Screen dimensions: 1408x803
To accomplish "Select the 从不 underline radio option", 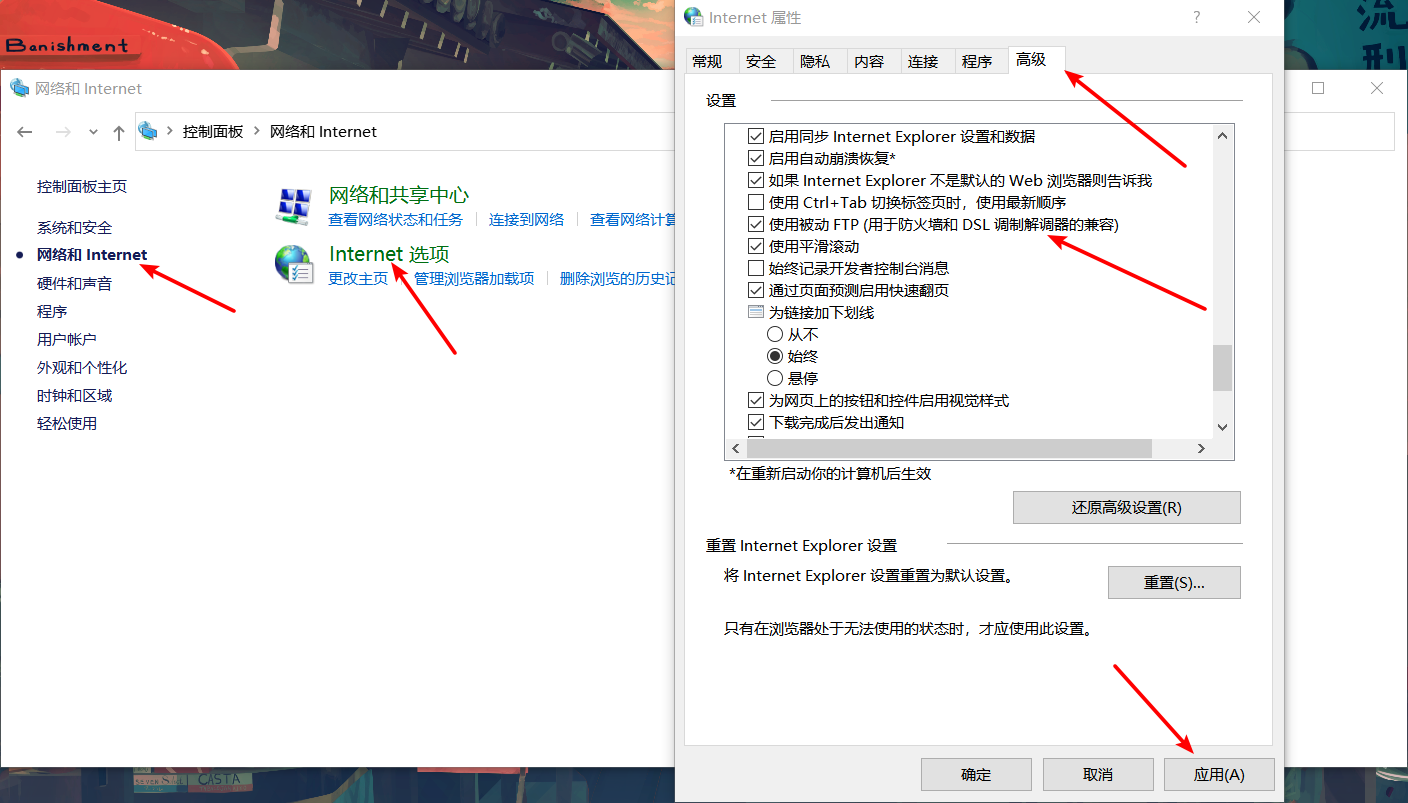I will point(775,334).
